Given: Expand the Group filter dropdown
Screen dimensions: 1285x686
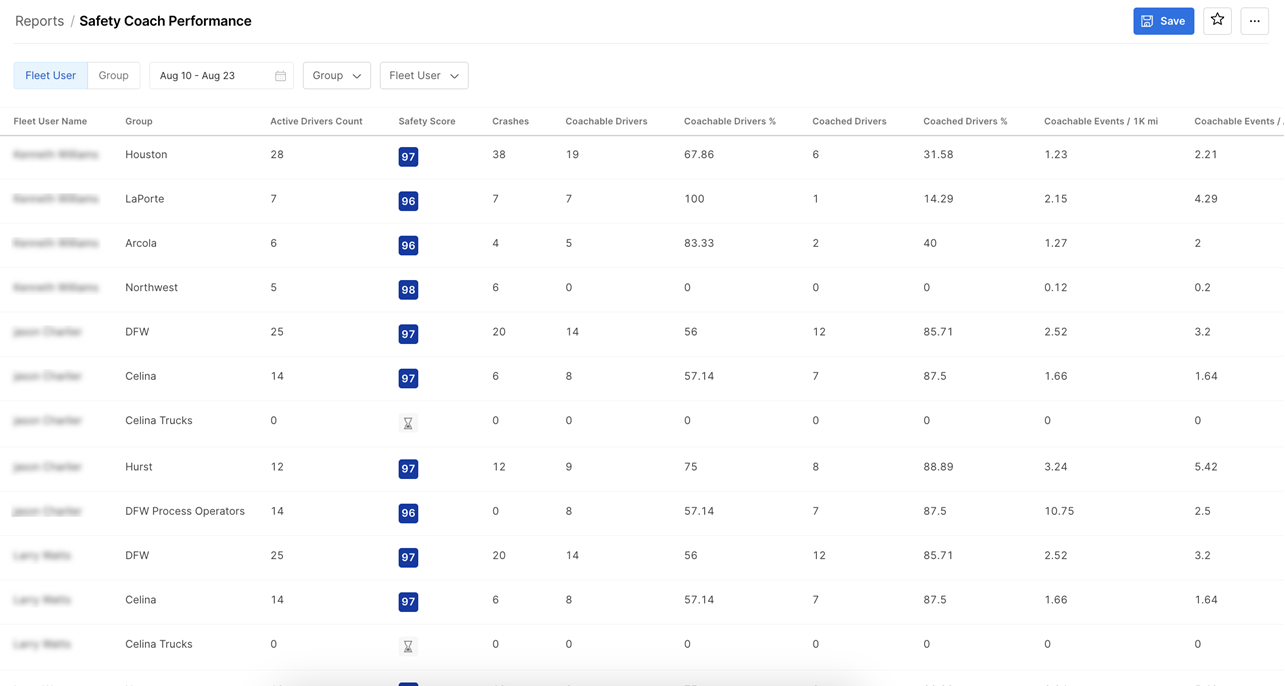Looking at the screenshot, I should coord(337,75).
